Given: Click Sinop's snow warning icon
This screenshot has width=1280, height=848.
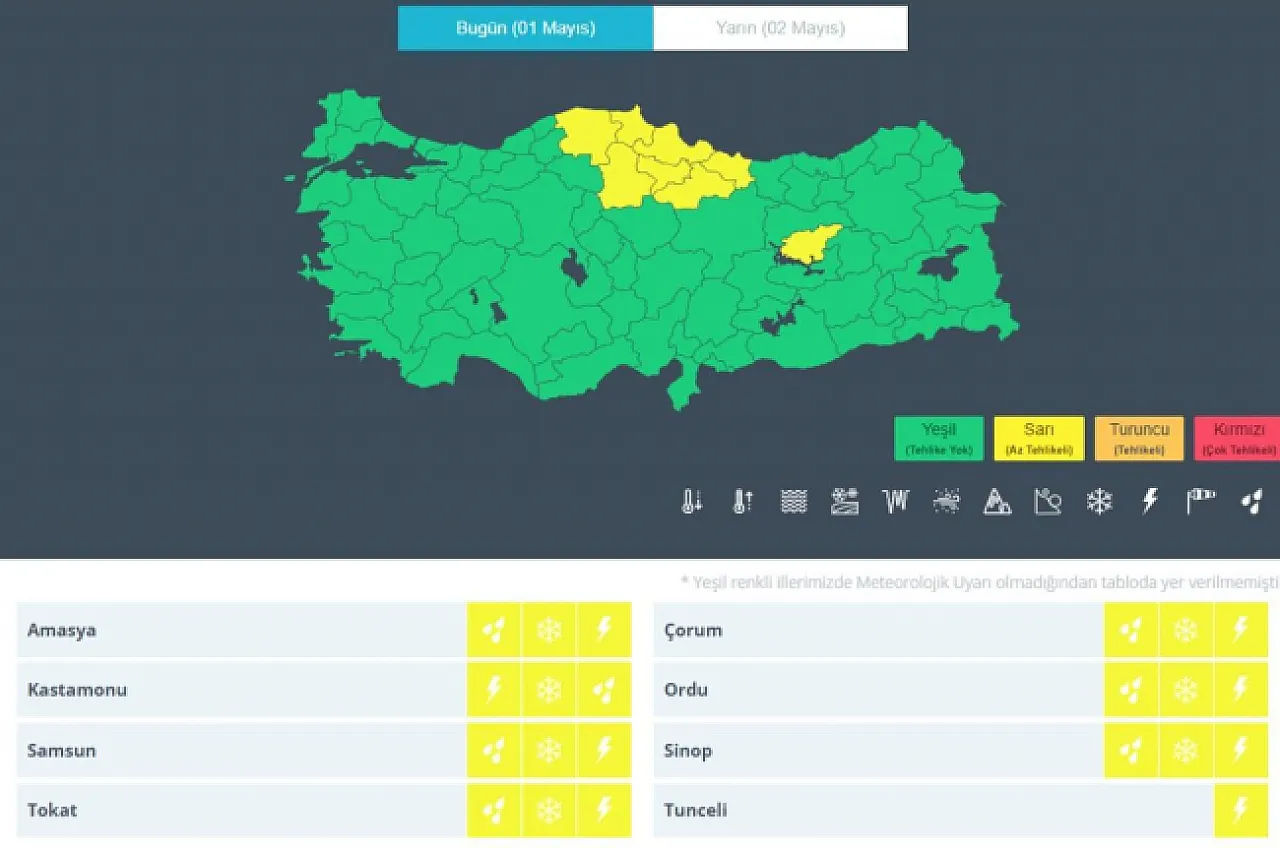Looking at the screenshot, I should coord(1186,750).
